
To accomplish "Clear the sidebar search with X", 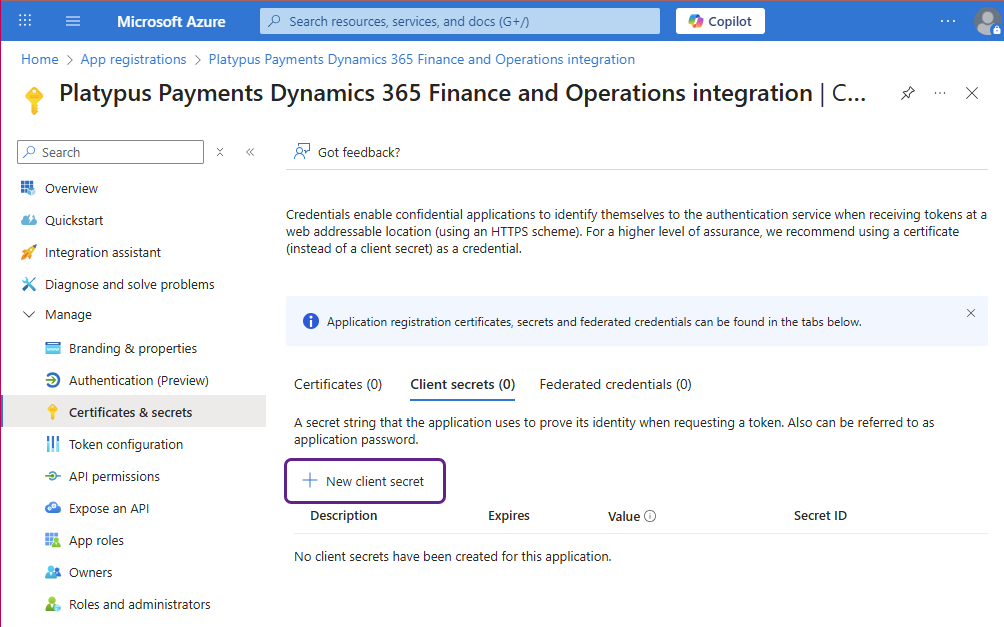I will 220,152.
